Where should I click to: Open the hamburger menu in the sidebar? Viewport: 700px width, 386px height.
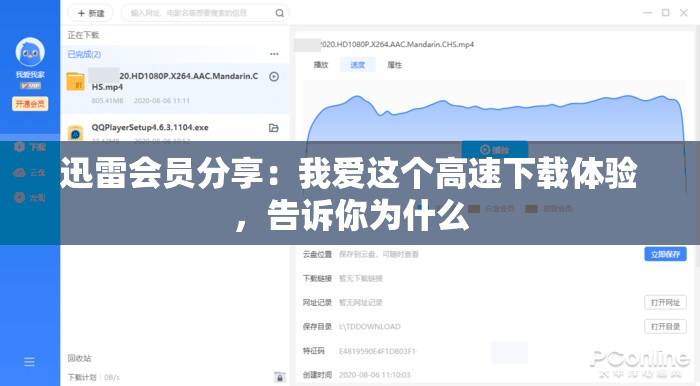29,361
